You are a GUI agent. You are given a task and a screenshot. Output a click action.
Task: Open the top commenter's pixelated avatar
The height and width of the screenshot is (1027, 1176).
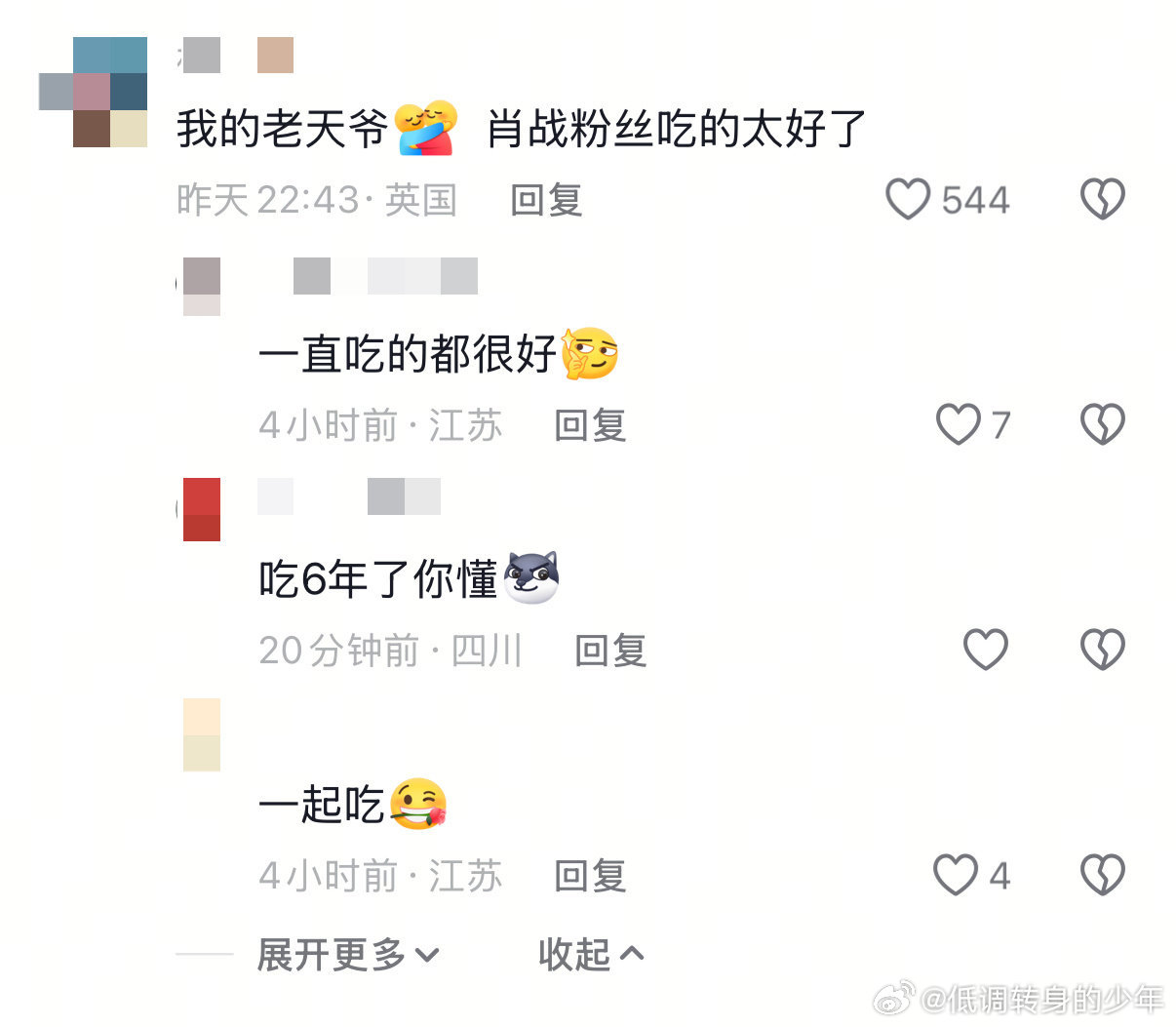(94, 92)
